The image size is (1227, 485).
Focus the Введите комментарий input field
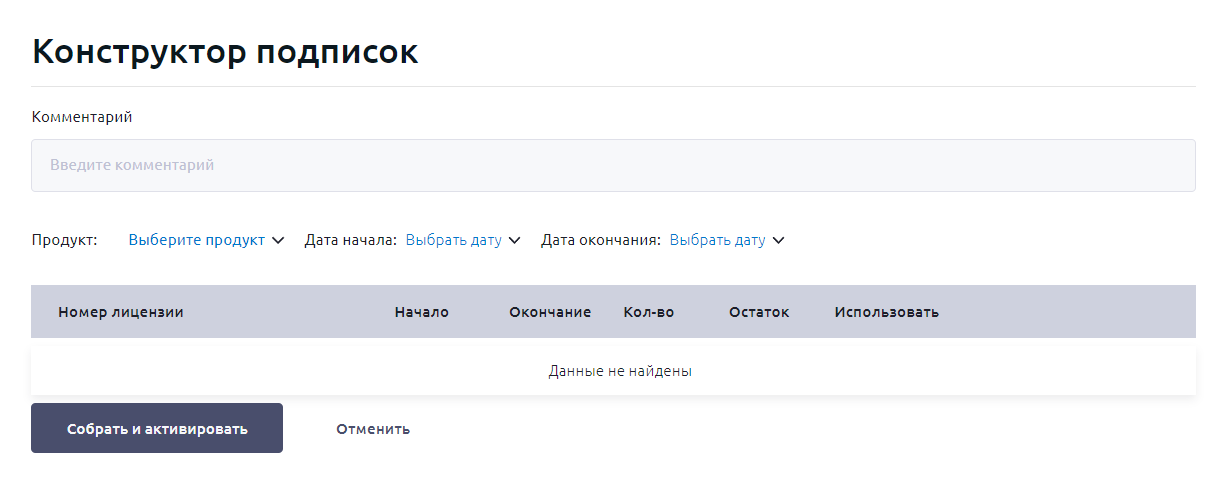click(613, 165)
